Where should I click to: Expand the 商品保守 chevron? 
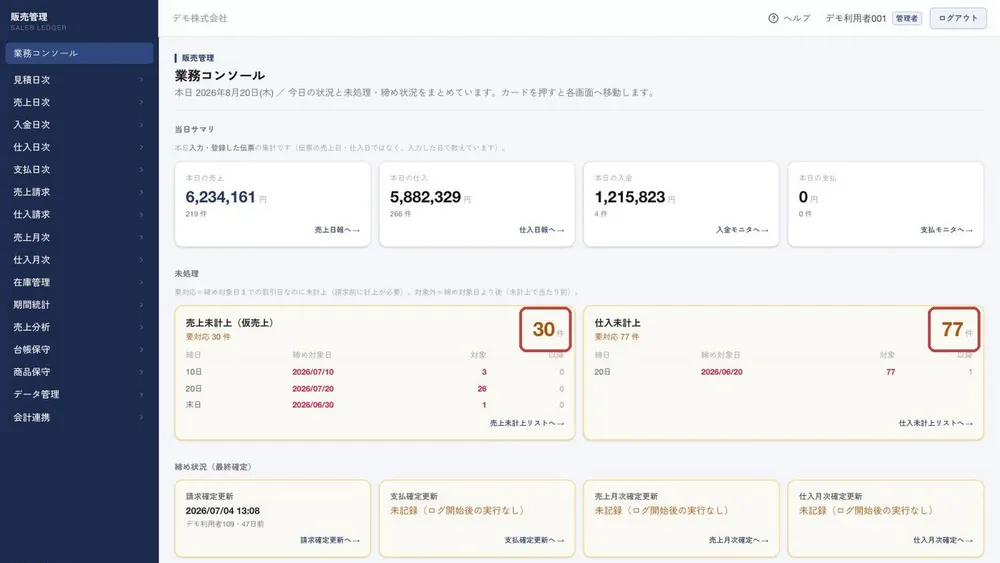(141, 372)
